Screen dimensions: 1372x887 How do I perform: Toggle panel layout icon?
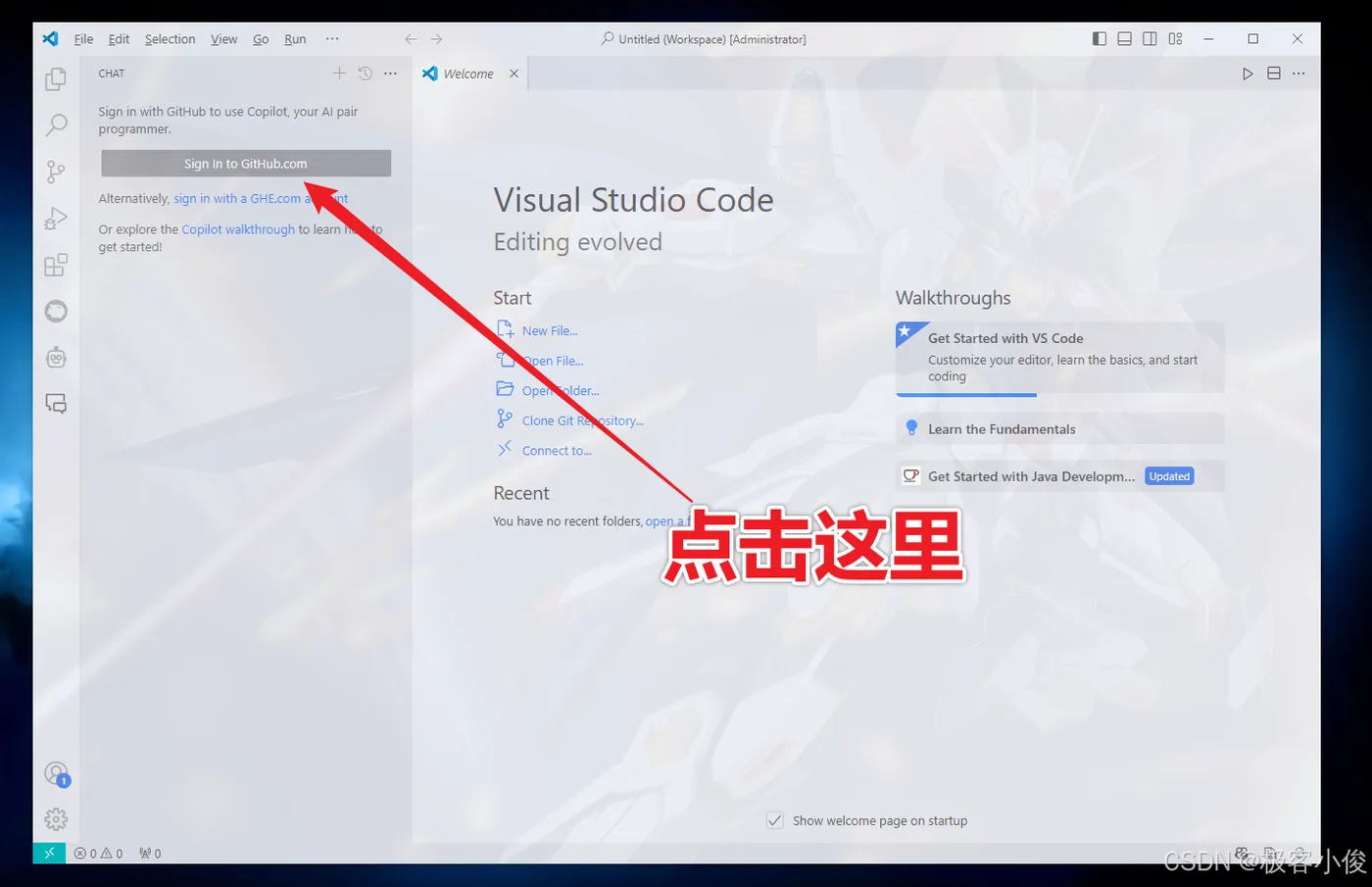click(1125, 39)
